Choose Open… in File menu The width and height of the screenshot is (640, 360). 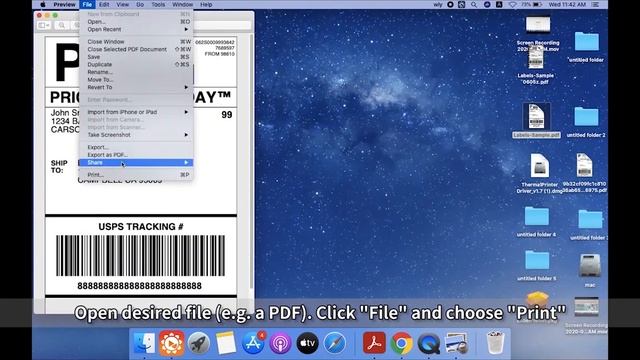point(136,22)
